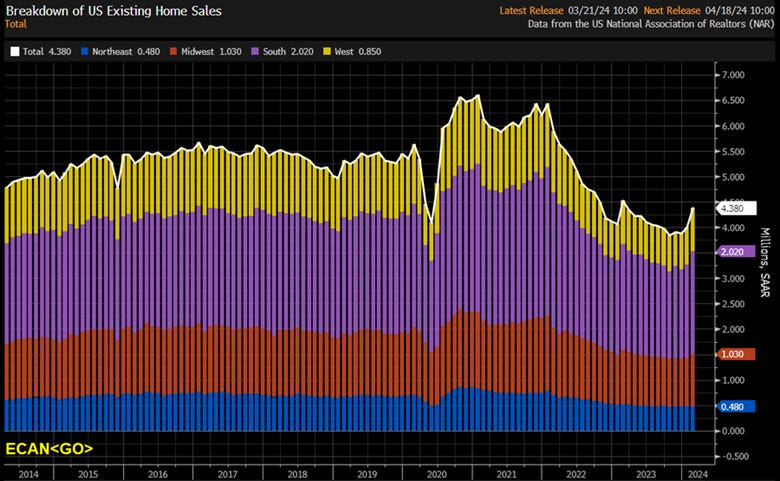
Task: Select the 'Total 4.380' legend label
Action: (x=47, y=51)
